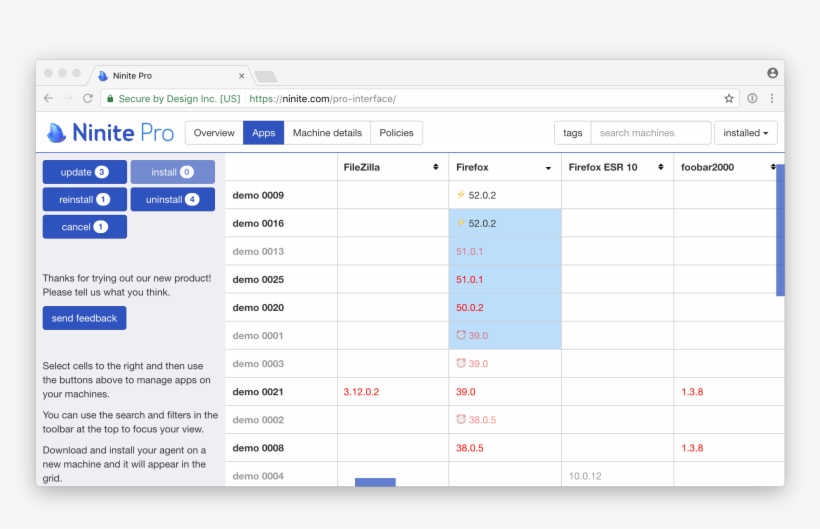Viewport: 820px width, 529px height.
Task: Select the Apps tab
Action: pyautogui.click(x=264, y=133)
